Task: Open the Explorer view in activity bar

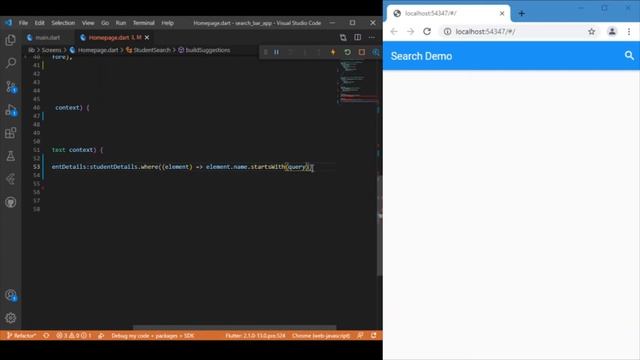Action: tap(11, 40)
